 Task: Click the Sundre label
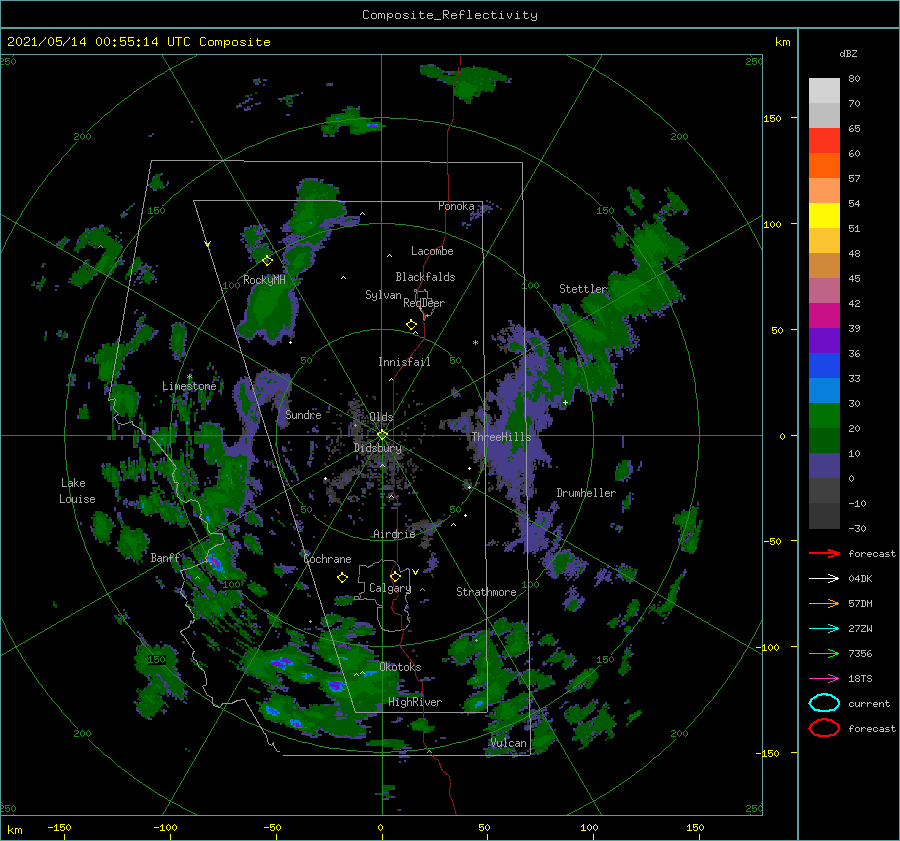(303, 415)
